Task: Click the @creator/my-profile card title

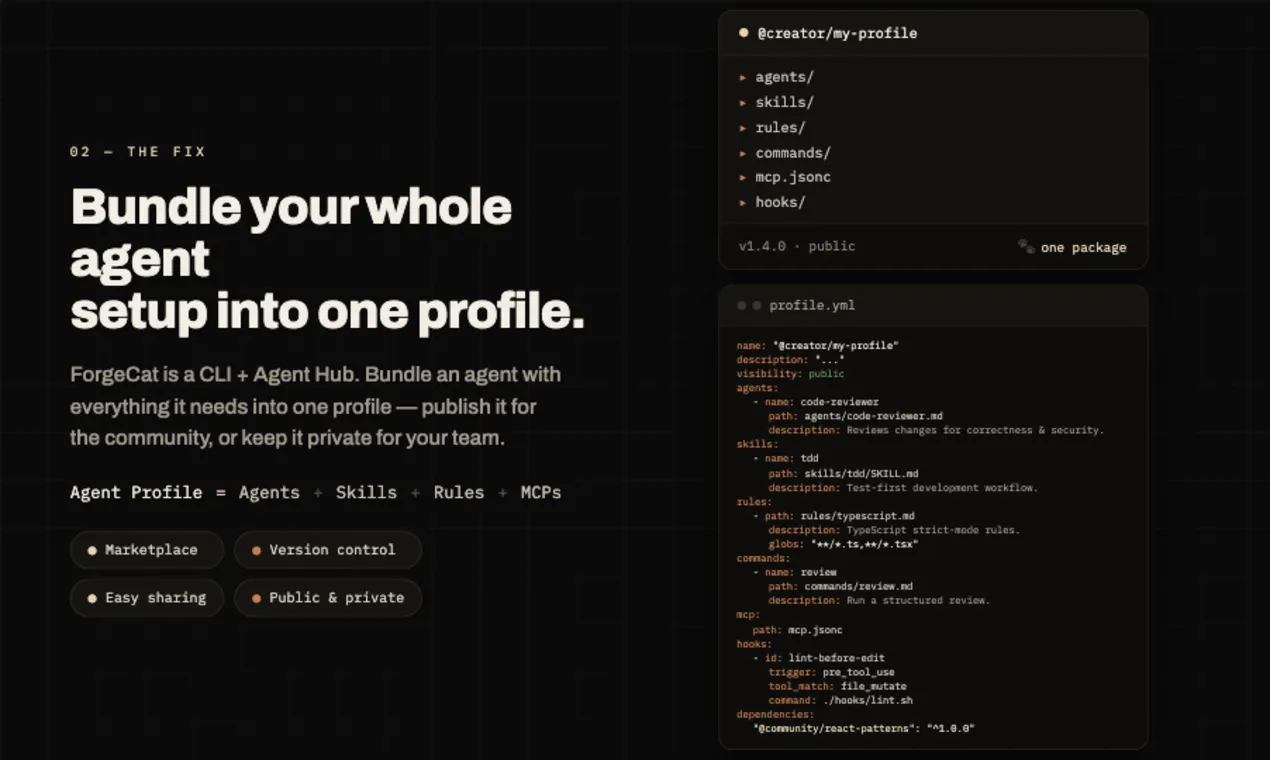Action: coord(837,33)
